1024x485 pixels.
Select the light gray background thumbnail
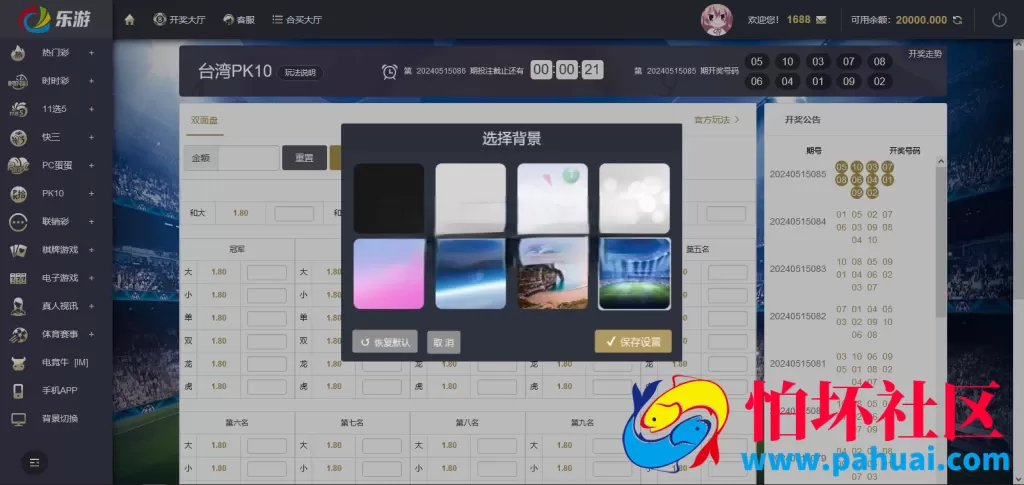point(470,198)
